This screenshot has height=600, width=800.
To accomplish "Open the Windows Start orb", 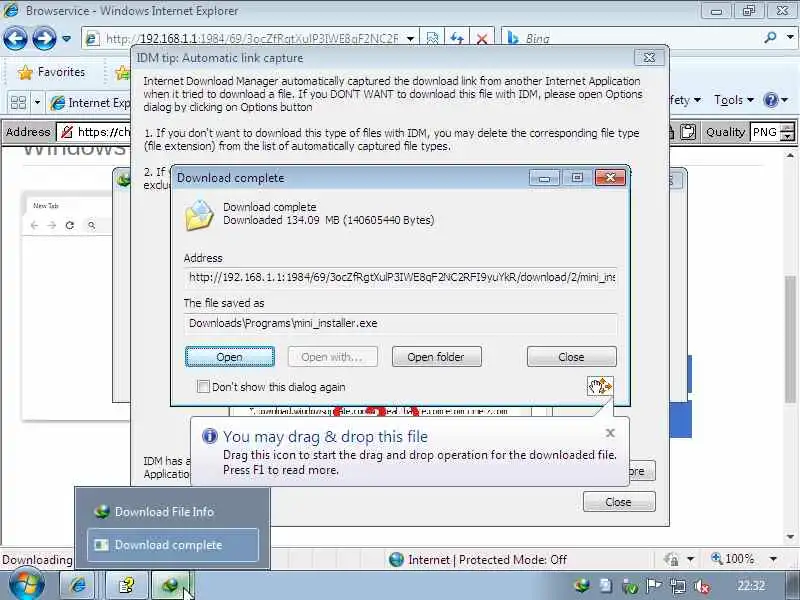I will pyautogui.click(x=26, y=585).
